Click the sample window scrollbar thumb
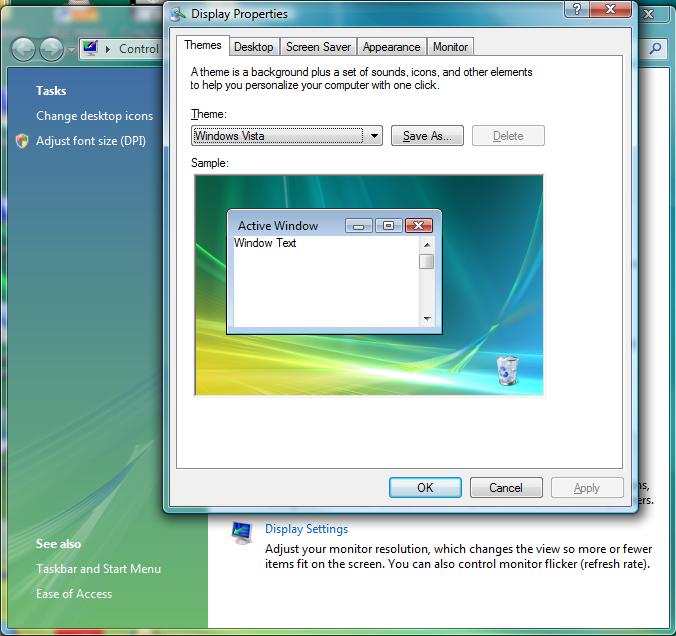This screenshot has width=676, height=636. tap(427, 261)
